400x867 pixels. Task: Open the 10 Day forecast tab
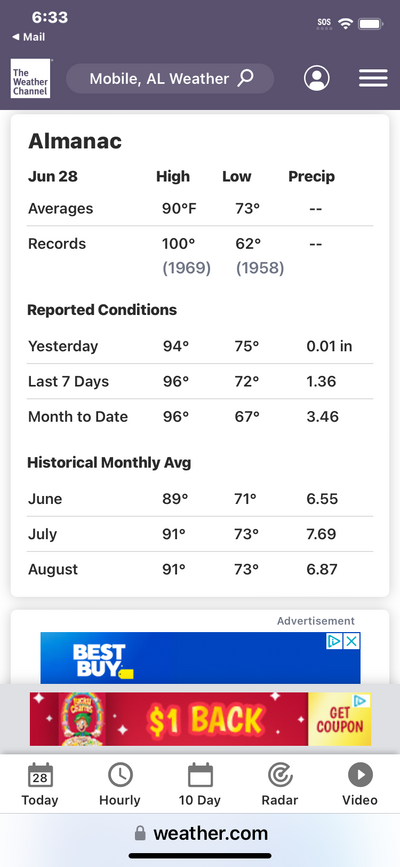tap(200, 784)
